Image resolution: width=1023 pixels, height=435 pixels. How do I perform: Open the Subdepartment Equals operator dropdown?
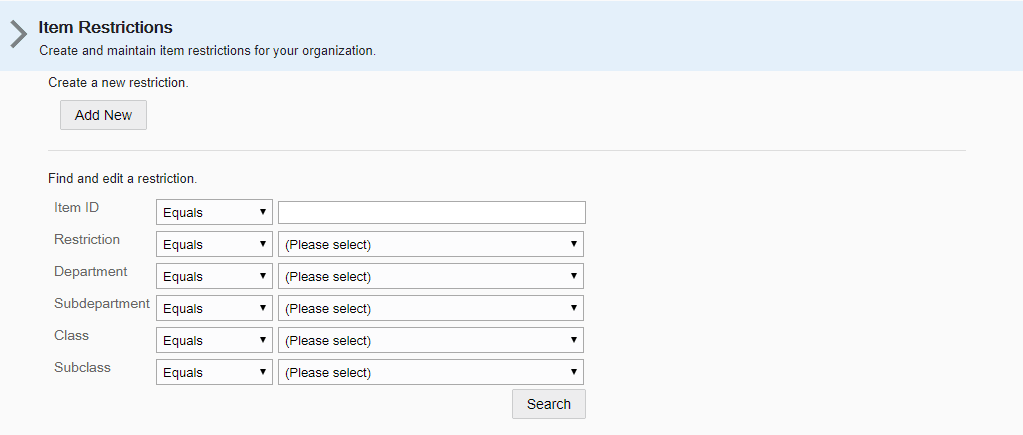pos(214,308)
